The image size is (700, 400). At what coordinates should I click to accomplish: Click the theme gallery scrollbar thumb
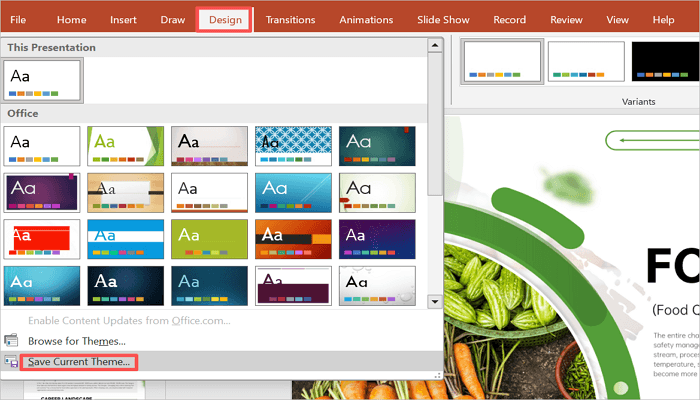(x=435, y=124)
